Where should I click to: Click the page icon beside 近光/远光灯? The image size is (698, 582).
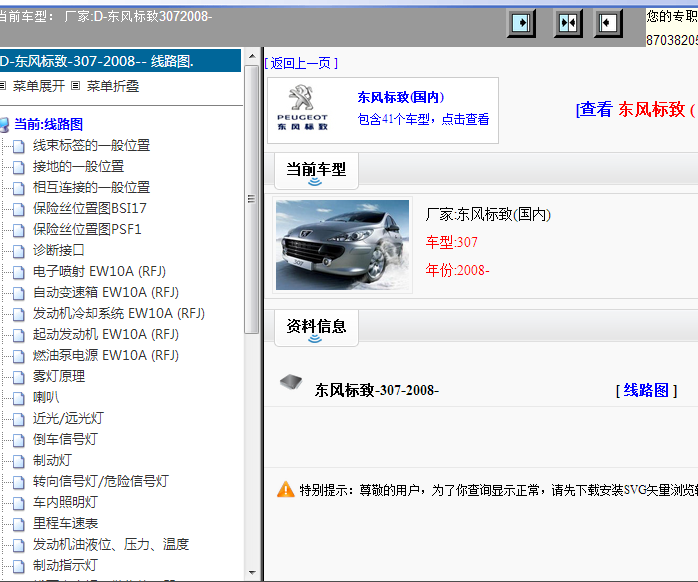[18, 419]
